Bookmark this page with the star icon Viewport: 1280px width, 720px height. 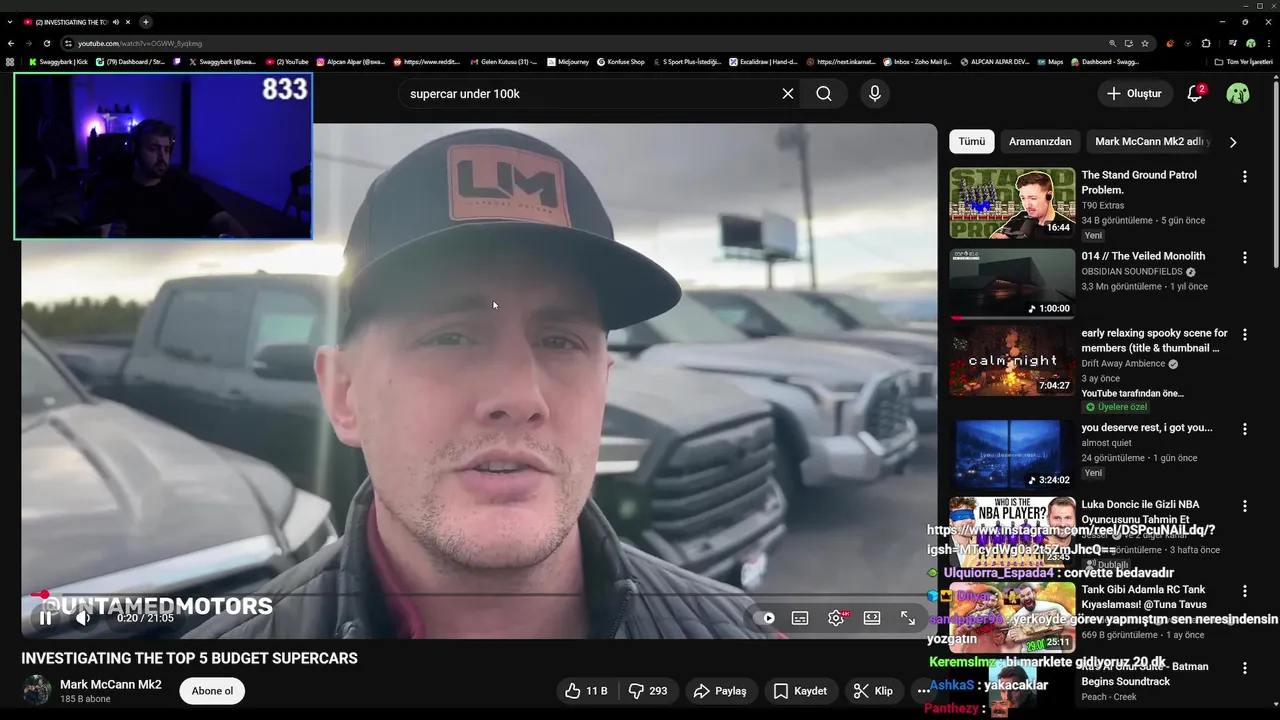1145,43
